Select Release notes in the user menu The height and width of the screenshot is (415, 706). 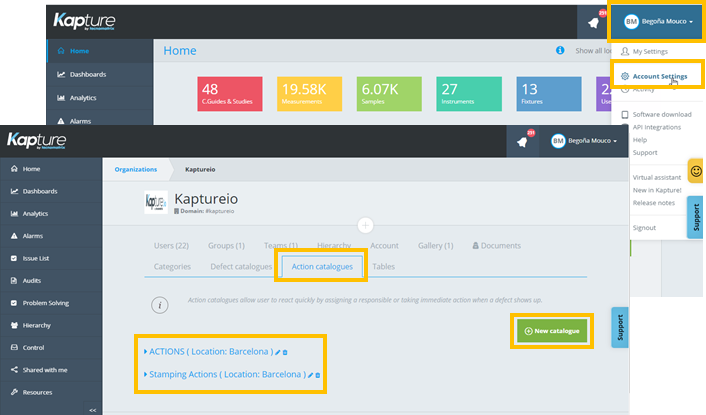point(654,203)
